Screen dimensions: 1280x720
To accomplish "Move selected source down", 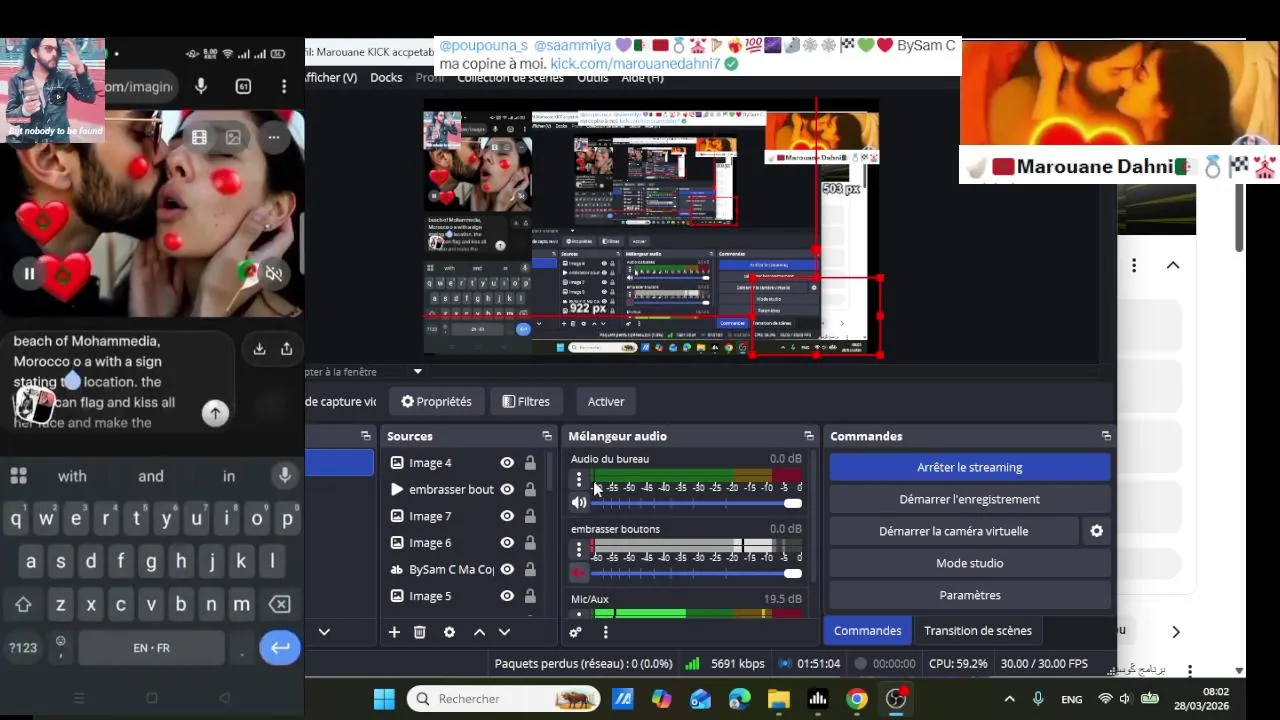I will point(504,632).
